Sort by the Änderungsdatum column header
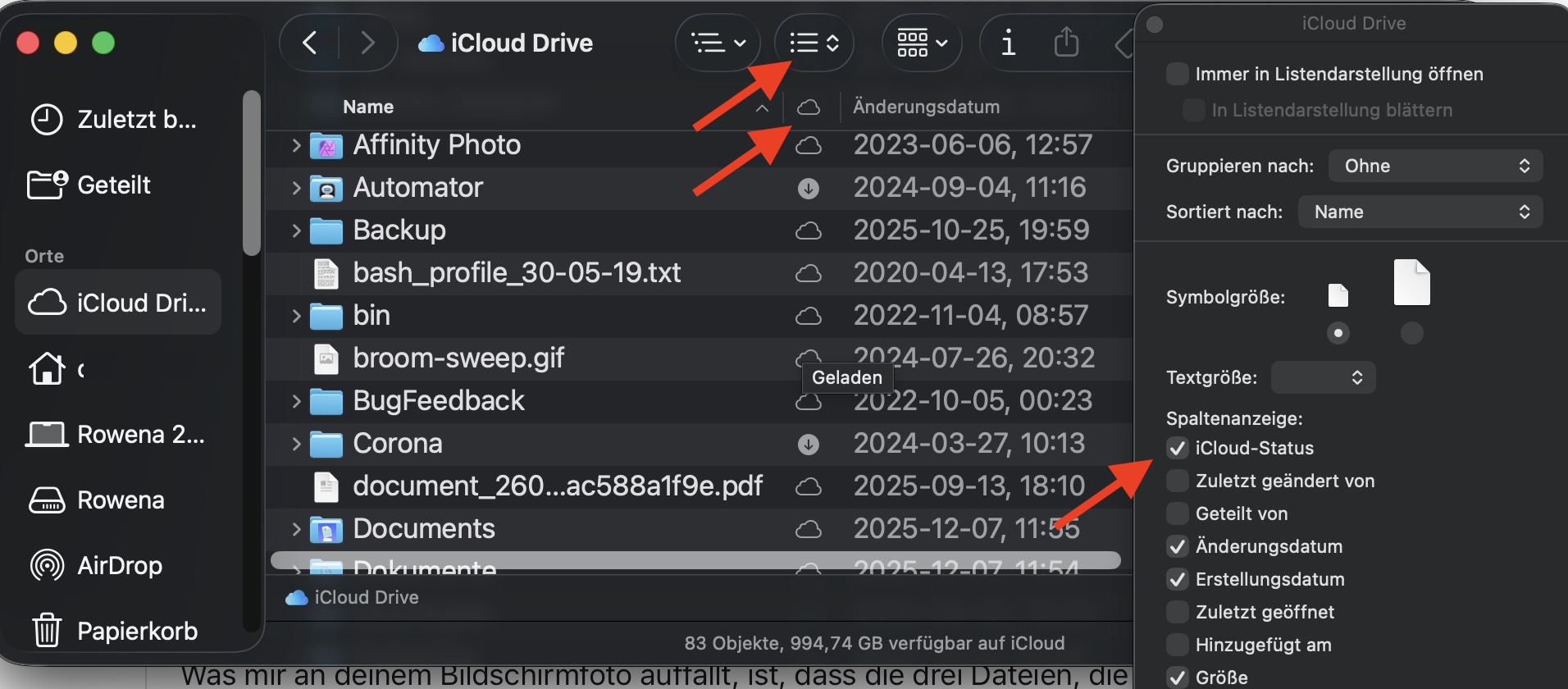This screenshot has width=1568, height=689. pos(926,107)
